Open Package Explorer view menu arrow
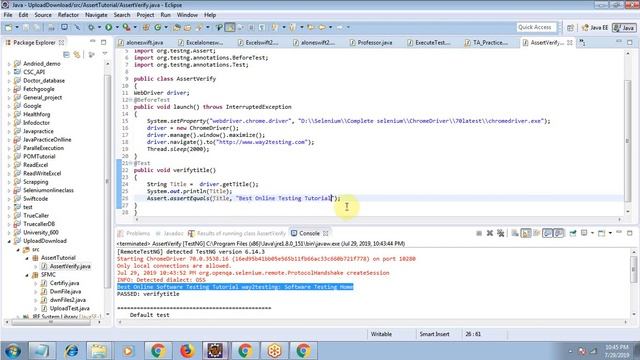The image size is (640, 360). 105,54
